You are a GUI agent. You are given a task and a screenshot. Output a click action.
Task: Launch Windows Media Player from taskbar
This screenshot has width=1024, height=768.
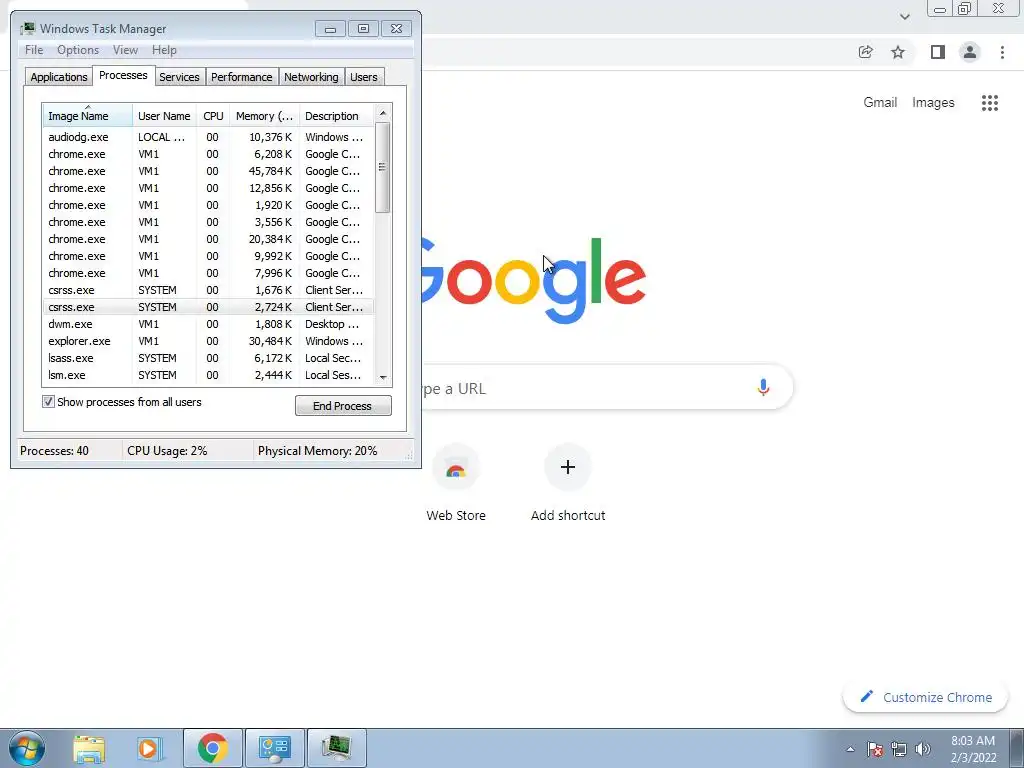(x=150, y=748)
